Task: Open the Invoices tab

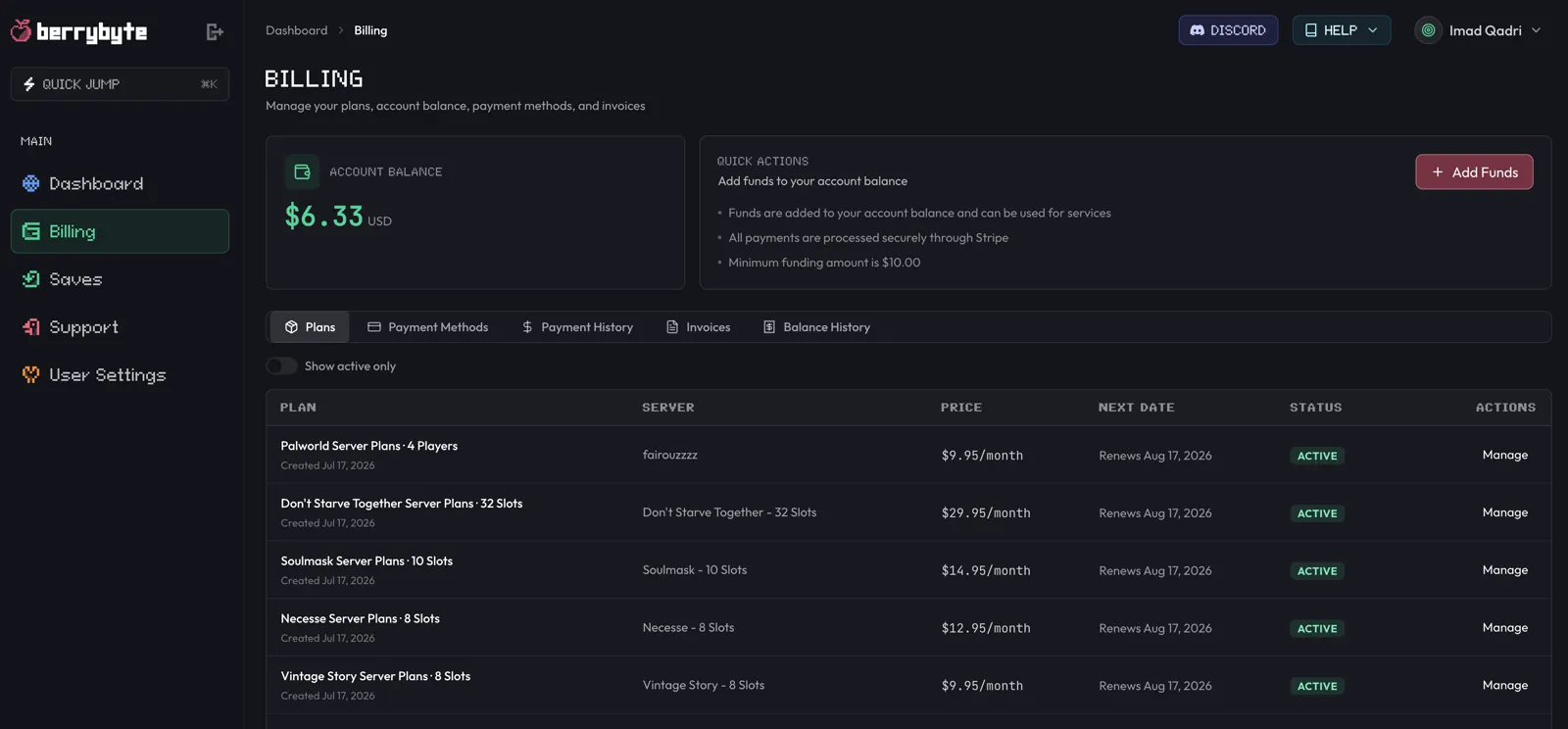Action: pyautogui.click(x=699, y=327)
